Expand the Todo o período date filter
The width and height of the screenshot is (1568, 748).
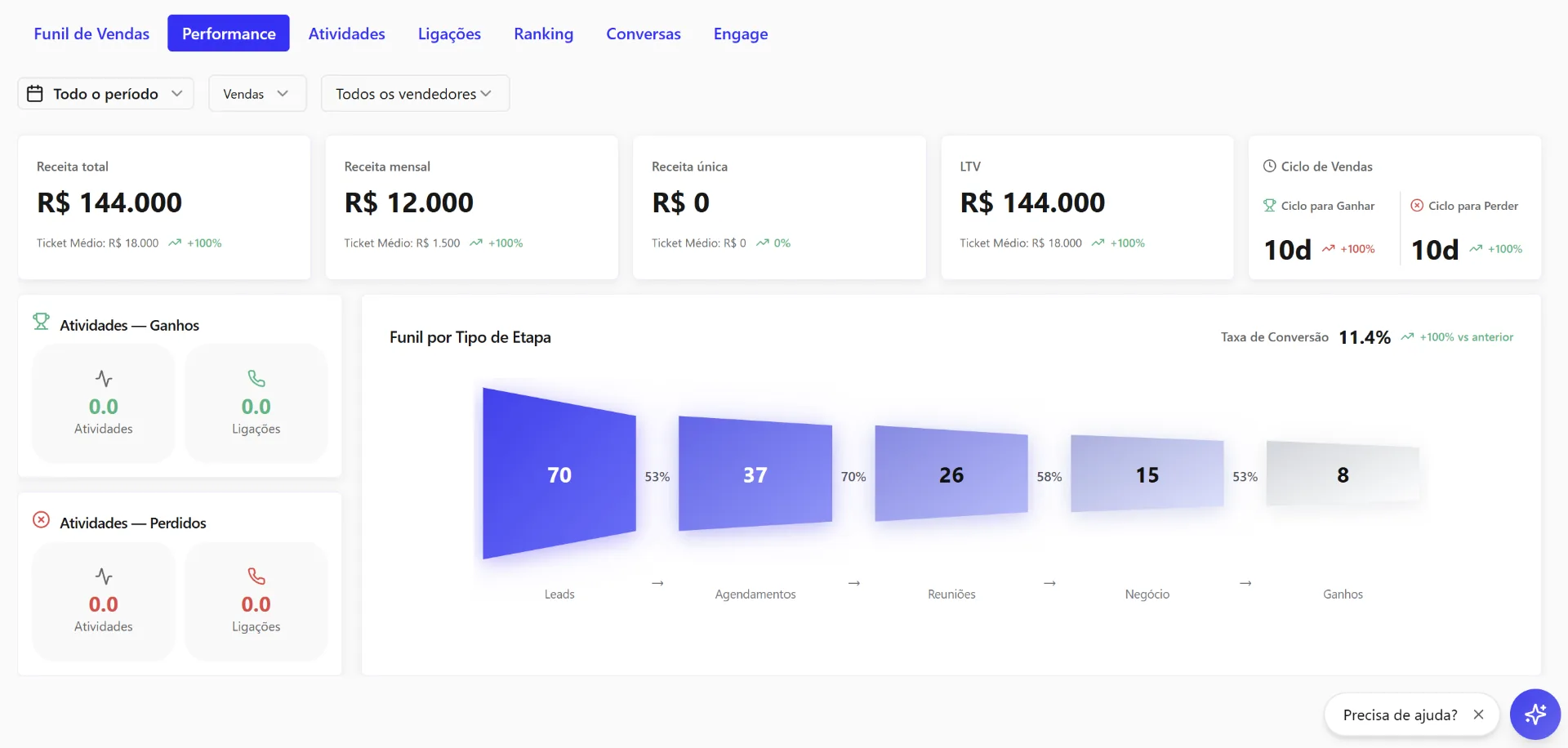click(x=105, y=94)
